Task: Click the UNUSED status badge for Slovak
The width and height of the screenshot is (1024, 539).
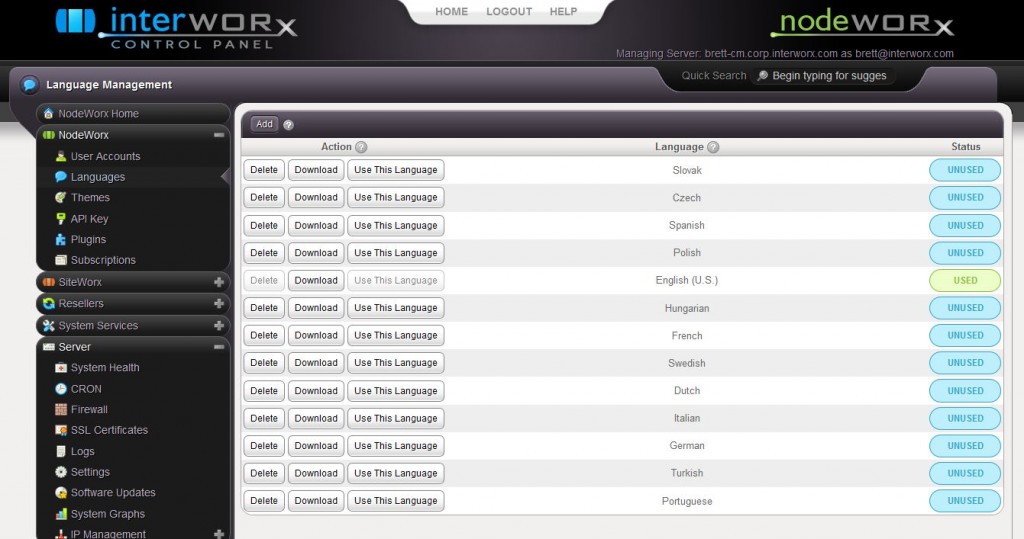Action: point(965,170)
